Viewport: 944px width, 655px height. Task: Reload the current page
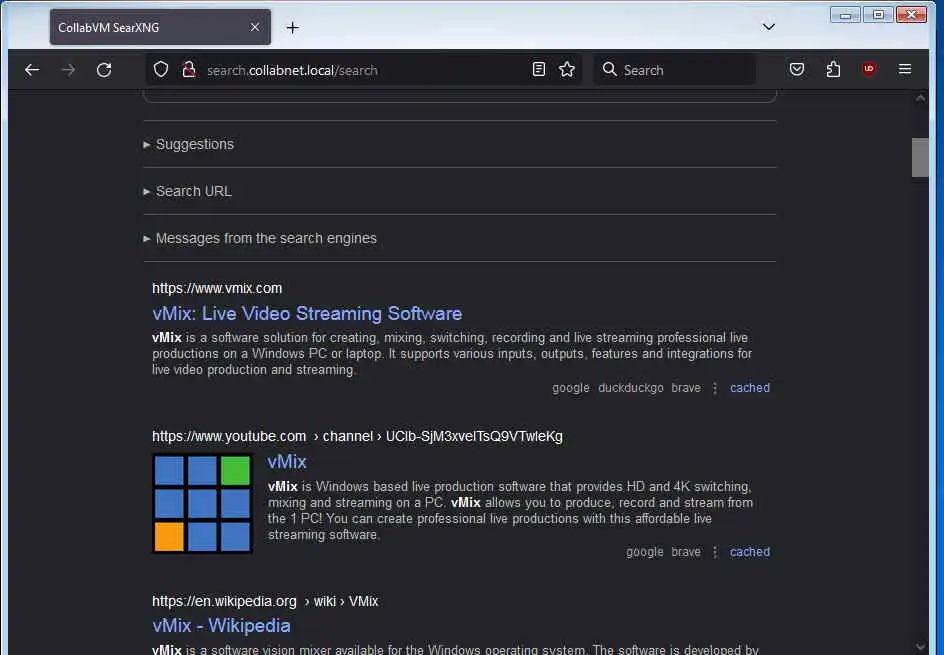click(104, 70)
